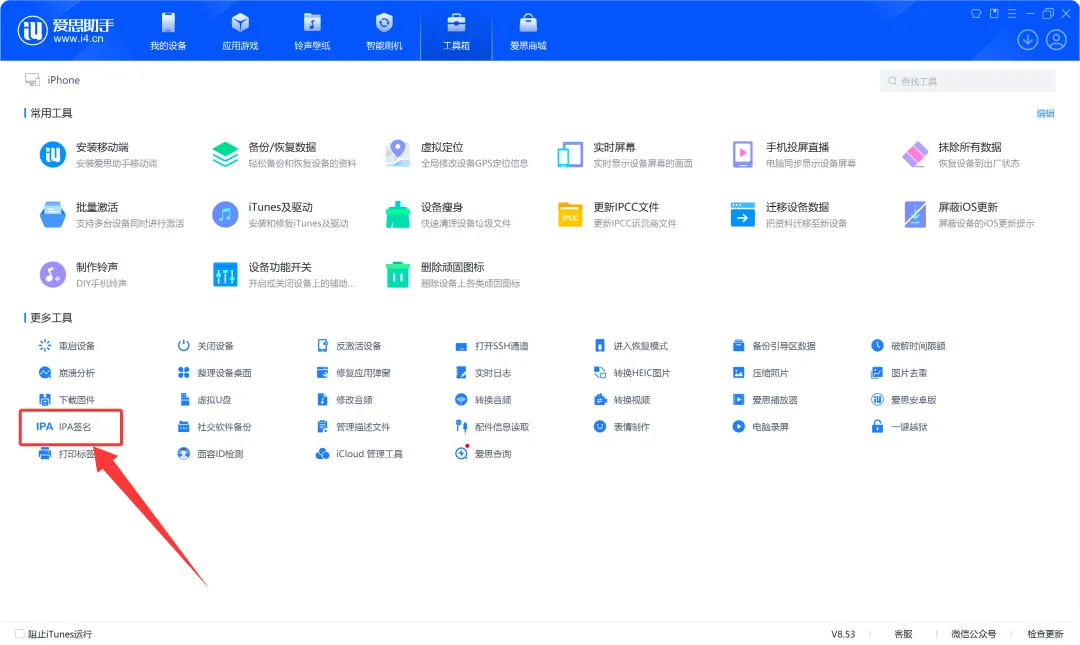
Task: Open 反激活设备 tool
Action: tap(349, 346)
